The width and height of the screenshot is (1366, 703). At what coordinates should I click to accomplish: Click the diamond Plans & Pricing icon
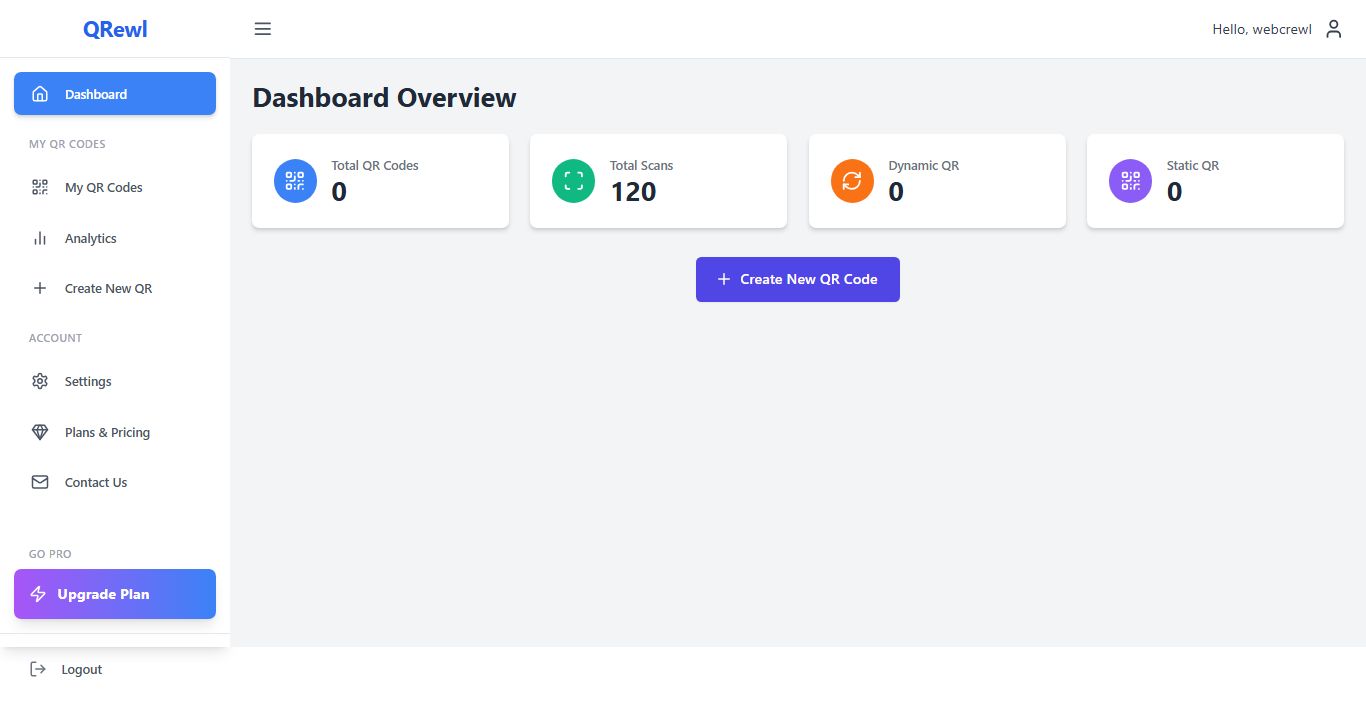point(40,432)
